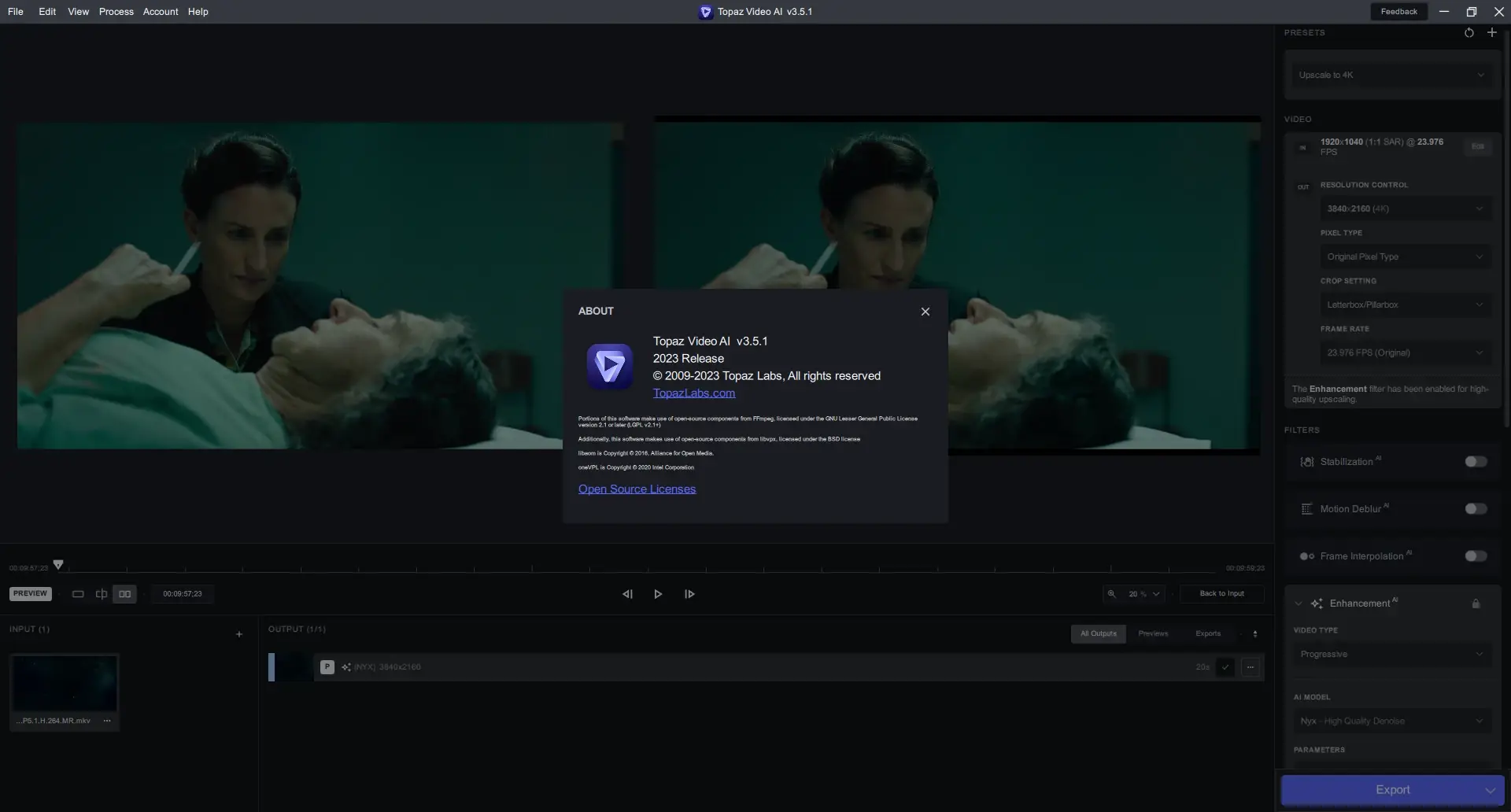
Task: Open the Open Source Licenses link
Action: coord(637,489)
